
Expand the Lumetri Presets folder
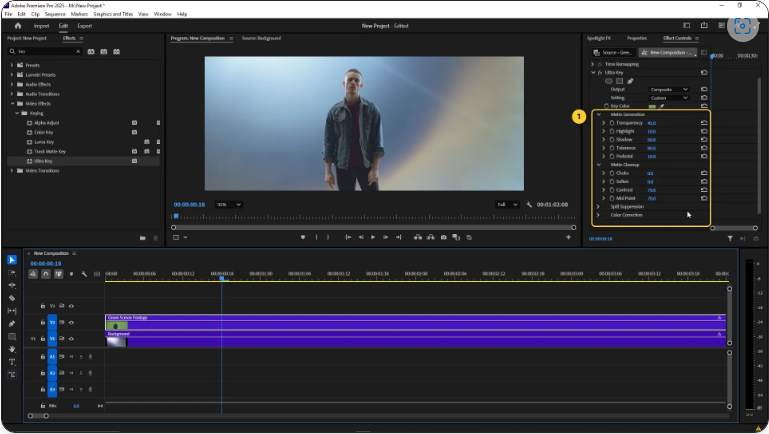point(12,75)
